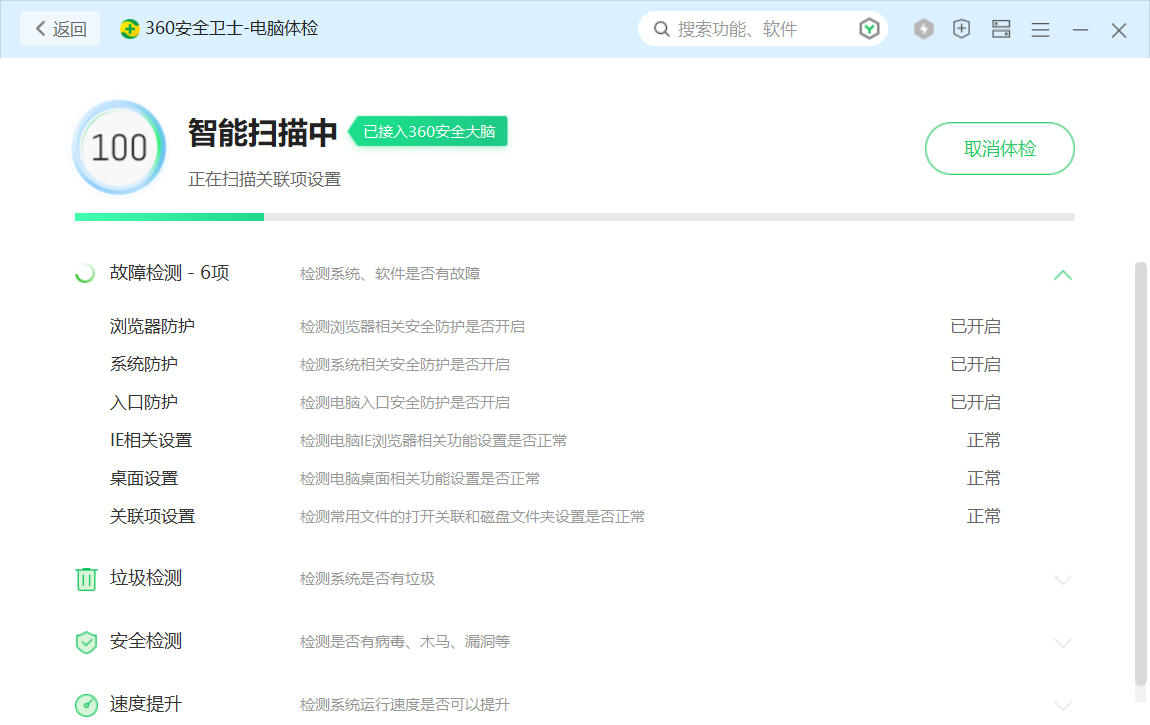Click the 360 logo icon in title bar
The width and height of the screenshot is (1150, 725).
[x=130, y=29]
